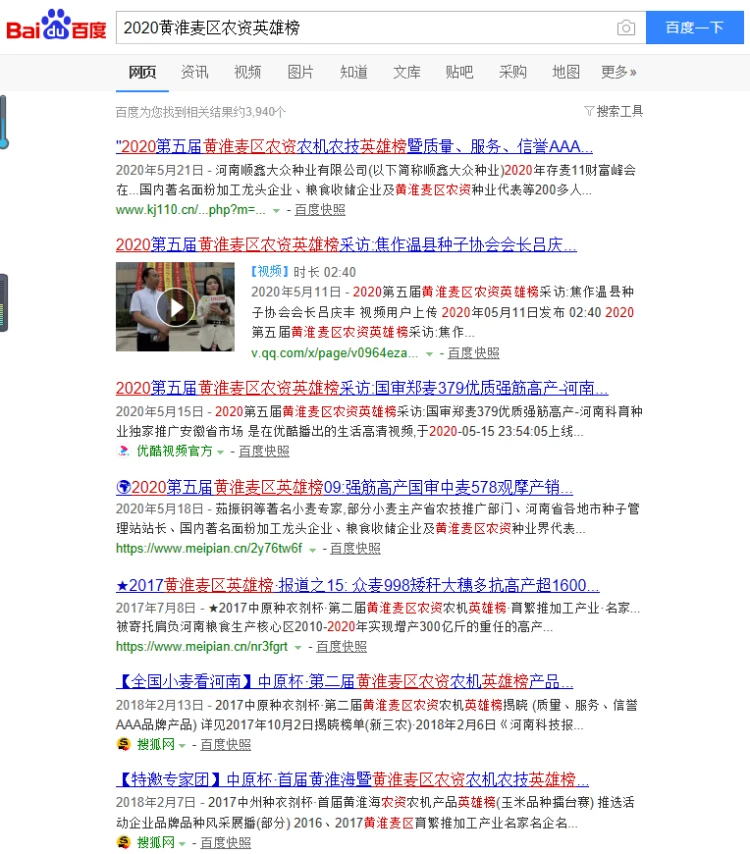Open the 知道 tab
Screen dimensions: 750x854
point(353,72)
